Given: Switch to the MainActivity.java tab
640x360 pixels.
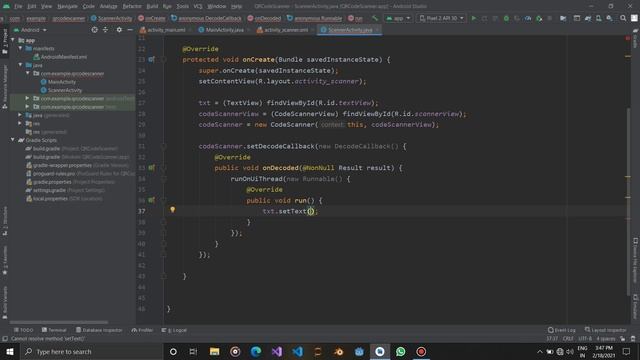Looking at the screenshot, I should coord(224,30).
